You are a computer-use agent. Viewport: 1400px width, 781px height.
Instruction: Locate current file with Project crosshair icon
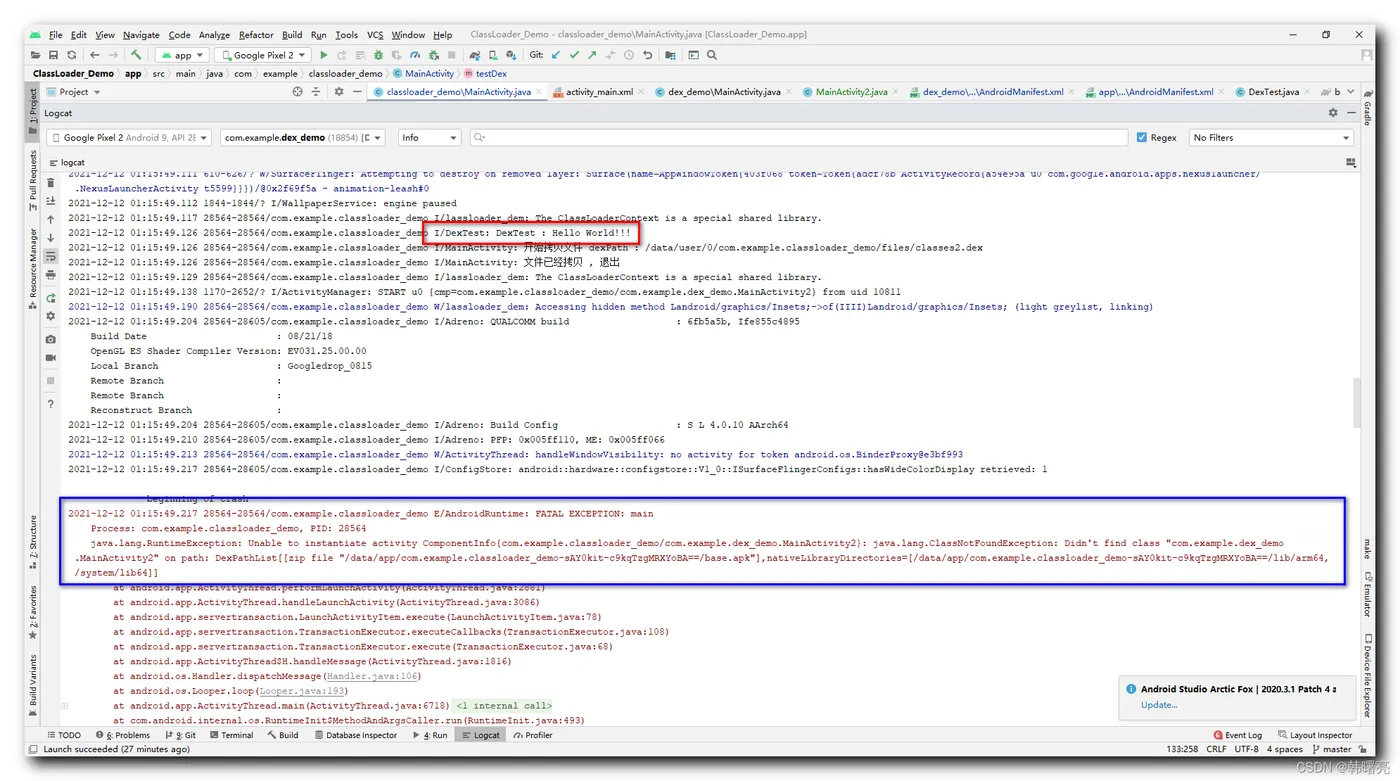pyautogui.click(x=297, y=91)
